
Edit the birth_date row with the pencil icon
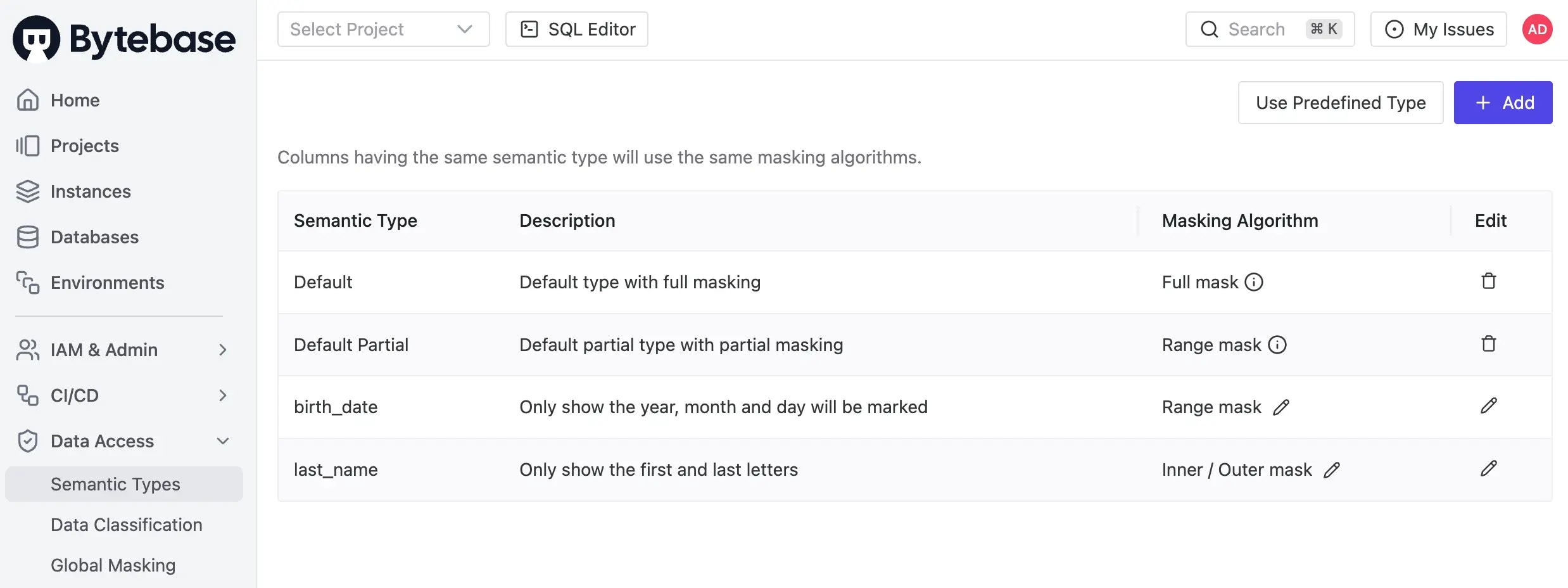(x=1488, y=406)
